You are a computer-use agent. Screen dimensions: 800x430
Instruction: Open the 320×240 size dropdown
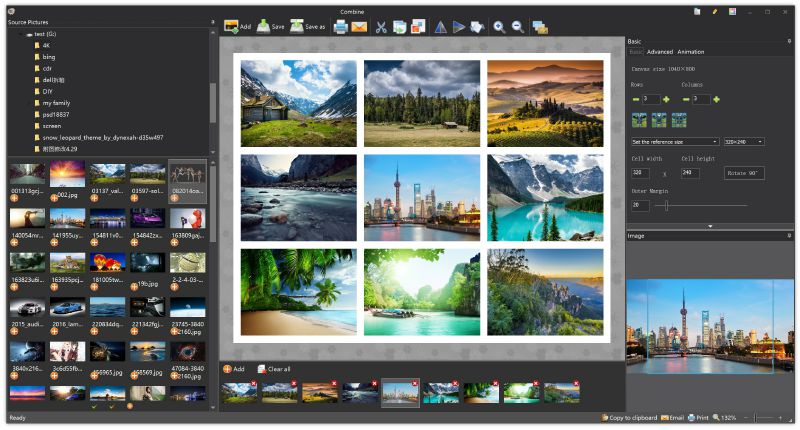(x=743, y=142)
